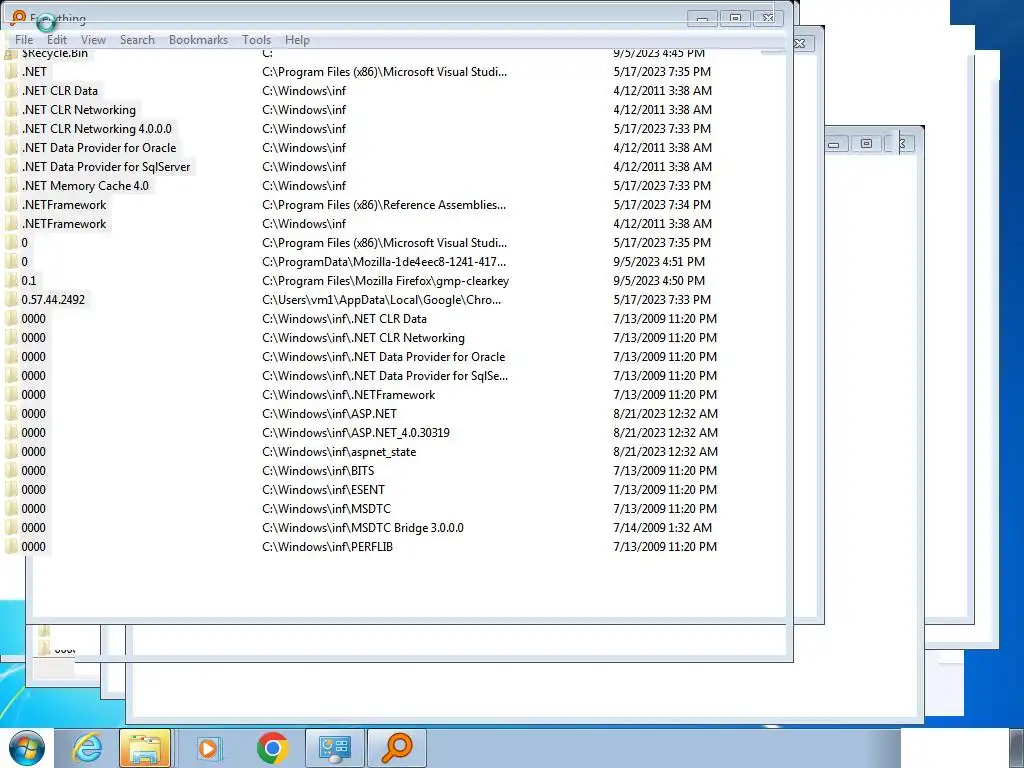The image size is (1024, 768).
Task: Click the Windows Start button
Action: 26,748
